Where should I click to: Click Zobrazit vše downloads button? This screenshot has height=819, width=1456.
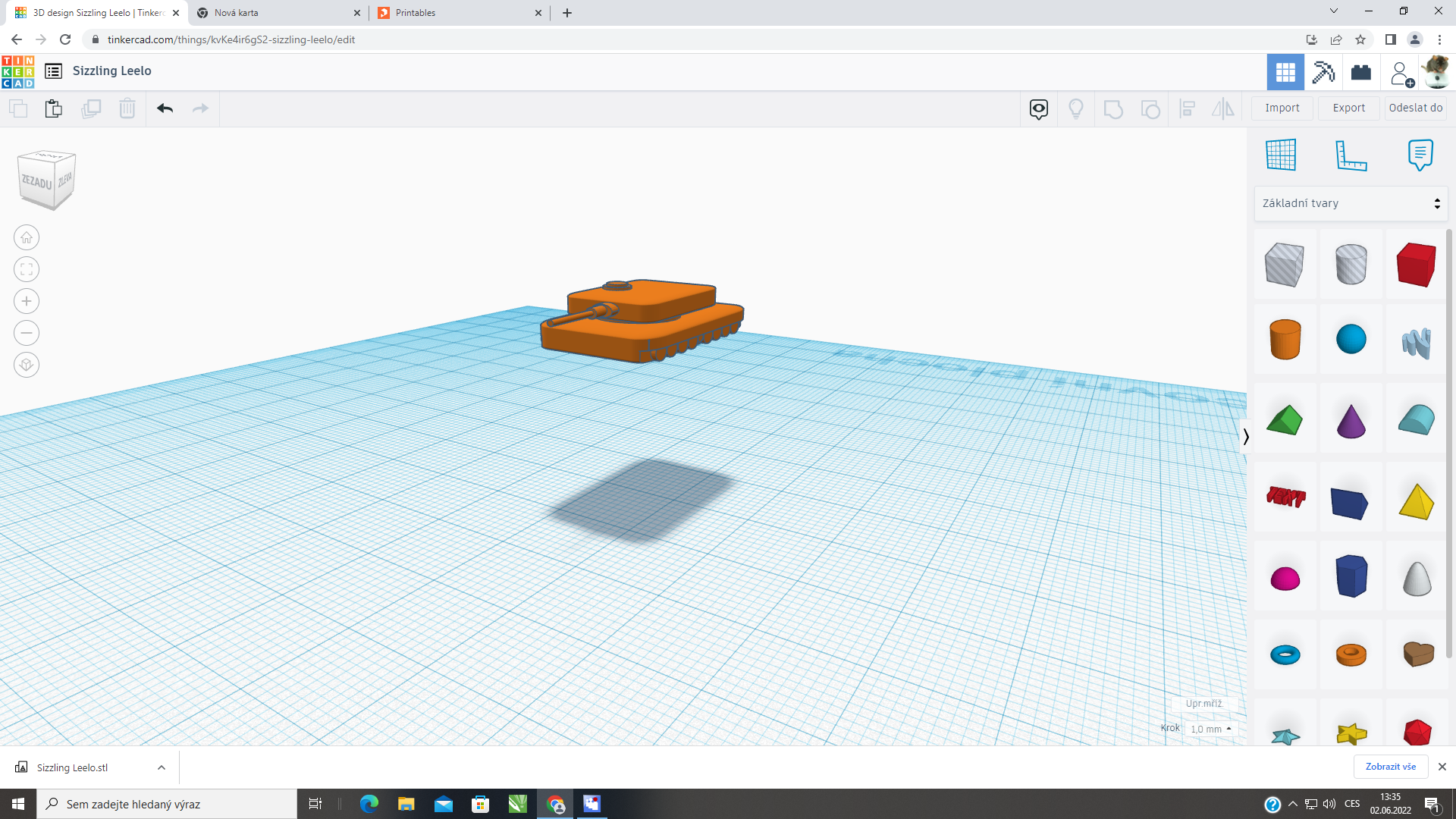click(x=1391, y=767)
